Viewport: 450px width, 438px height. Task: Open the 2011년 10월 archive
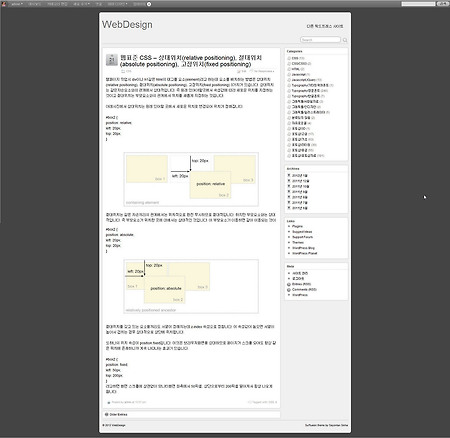[x=300, y=186]
